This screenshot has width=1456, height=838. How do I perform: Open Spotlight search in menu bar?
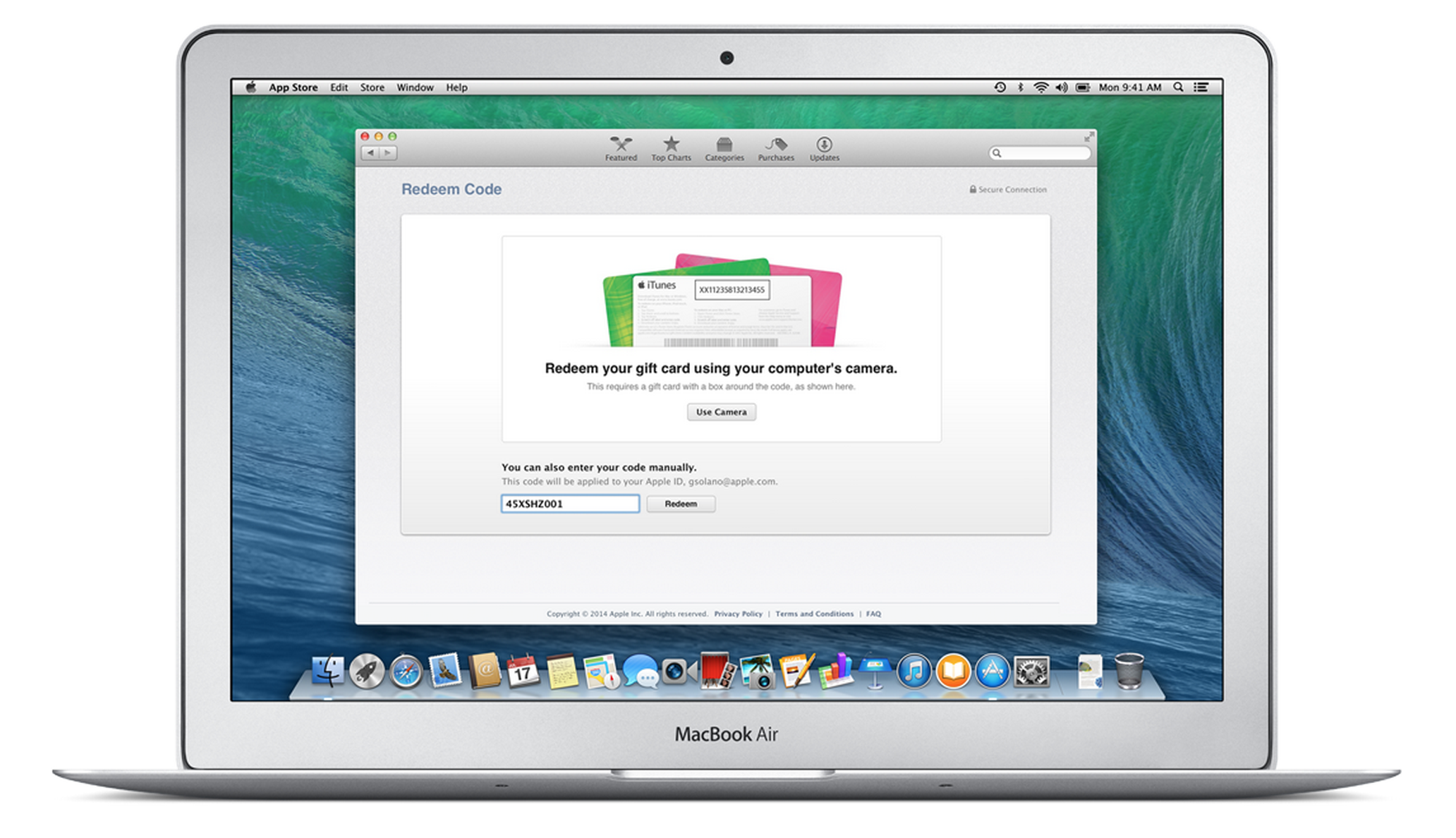(x=1178, y=87)
